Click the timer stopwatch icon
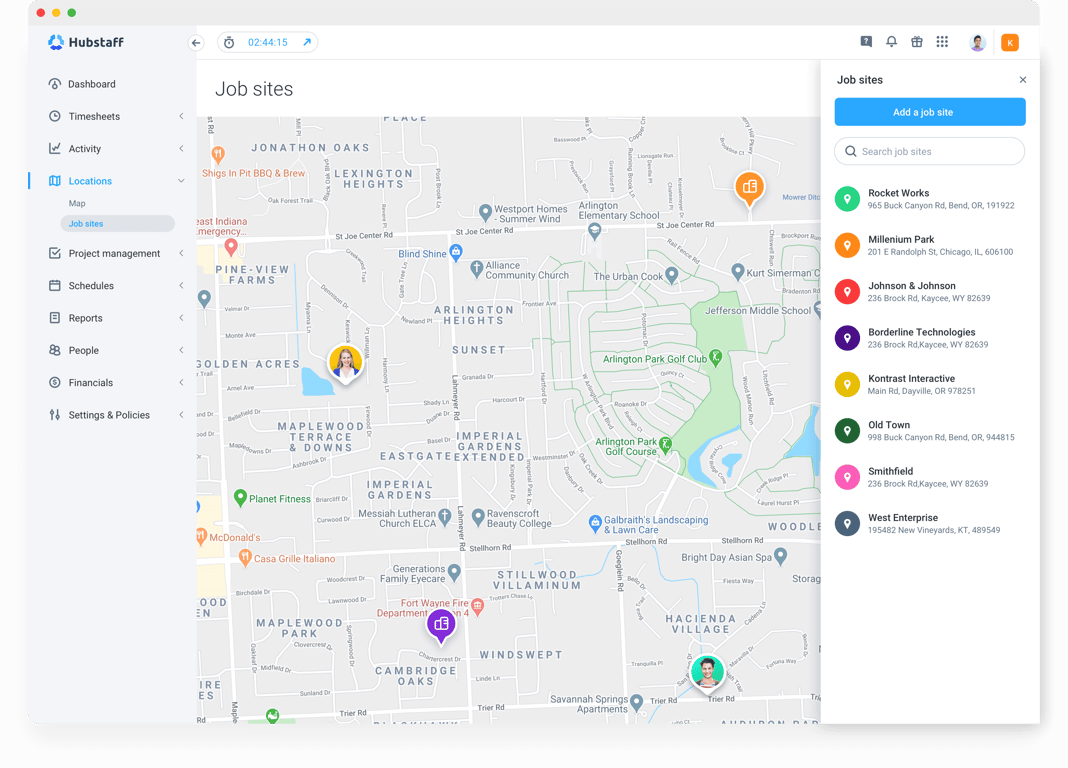The image size is (1068, 768). point(230,42)
